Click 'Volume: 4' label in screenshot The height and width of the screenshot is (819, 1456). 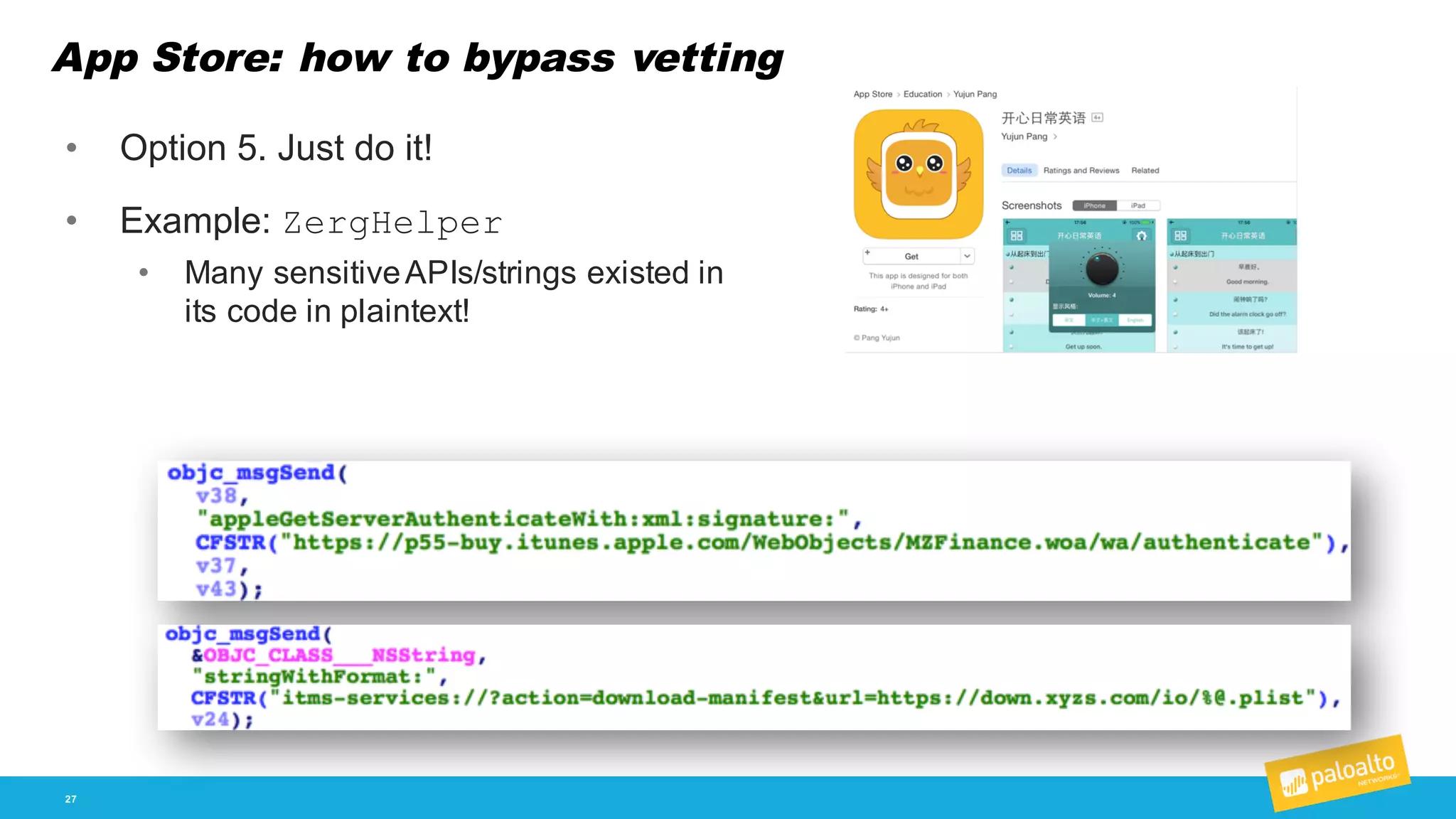1102,295
